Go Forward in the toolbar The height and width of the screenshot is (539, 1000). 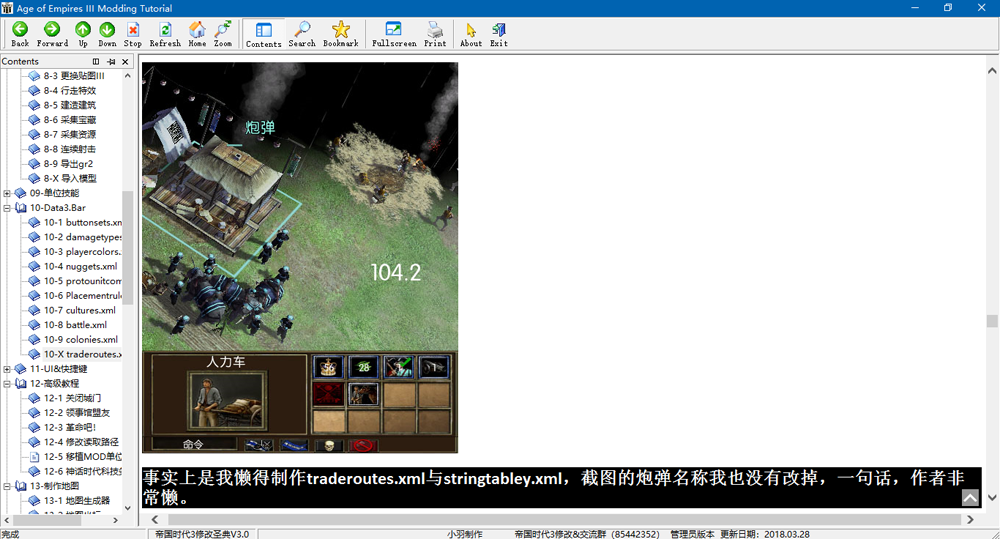click(52, 34)
